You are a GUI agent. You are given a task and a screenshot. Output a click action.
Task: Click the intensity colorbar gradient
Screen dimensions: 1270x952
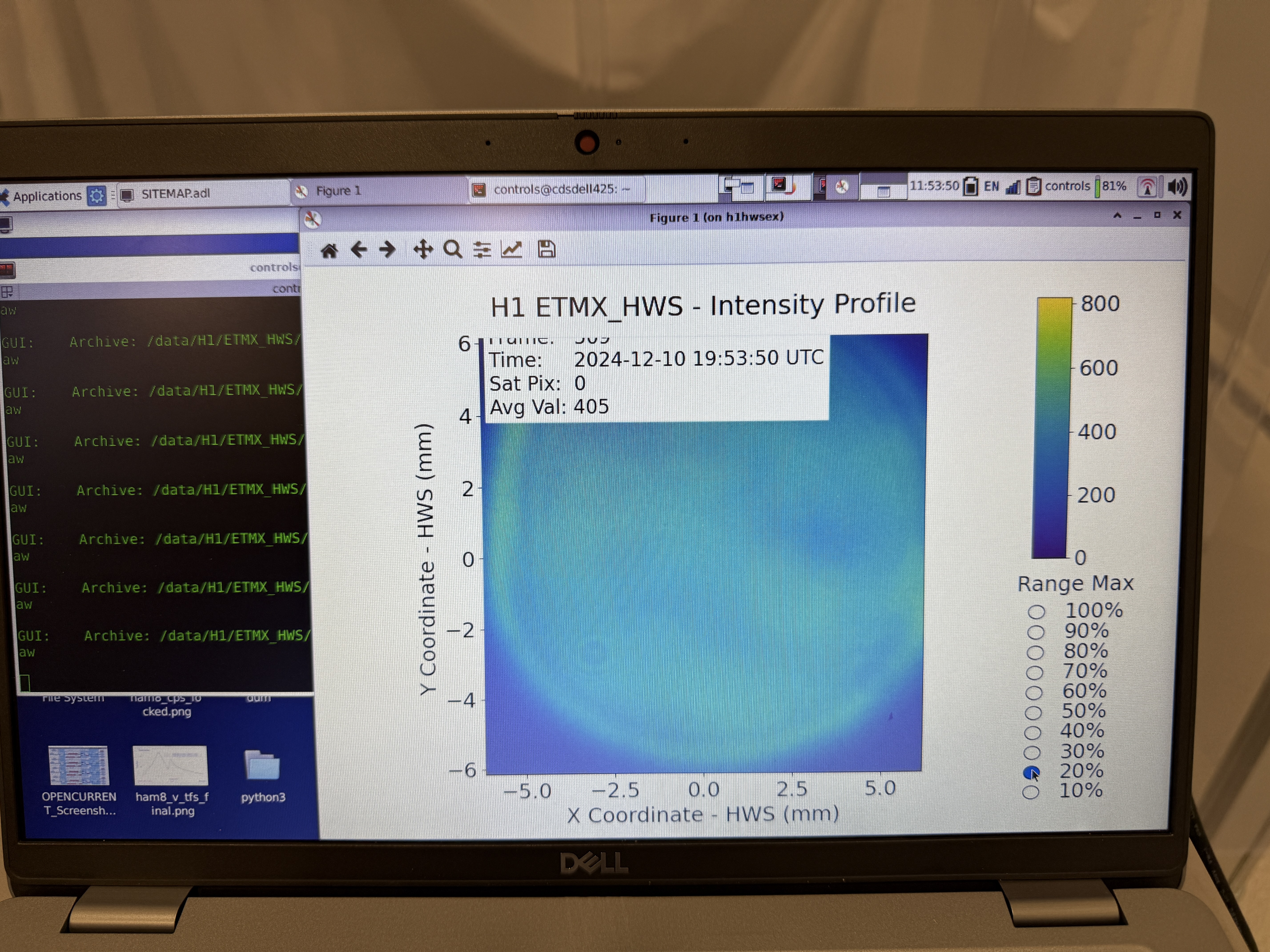point(1052,428)
